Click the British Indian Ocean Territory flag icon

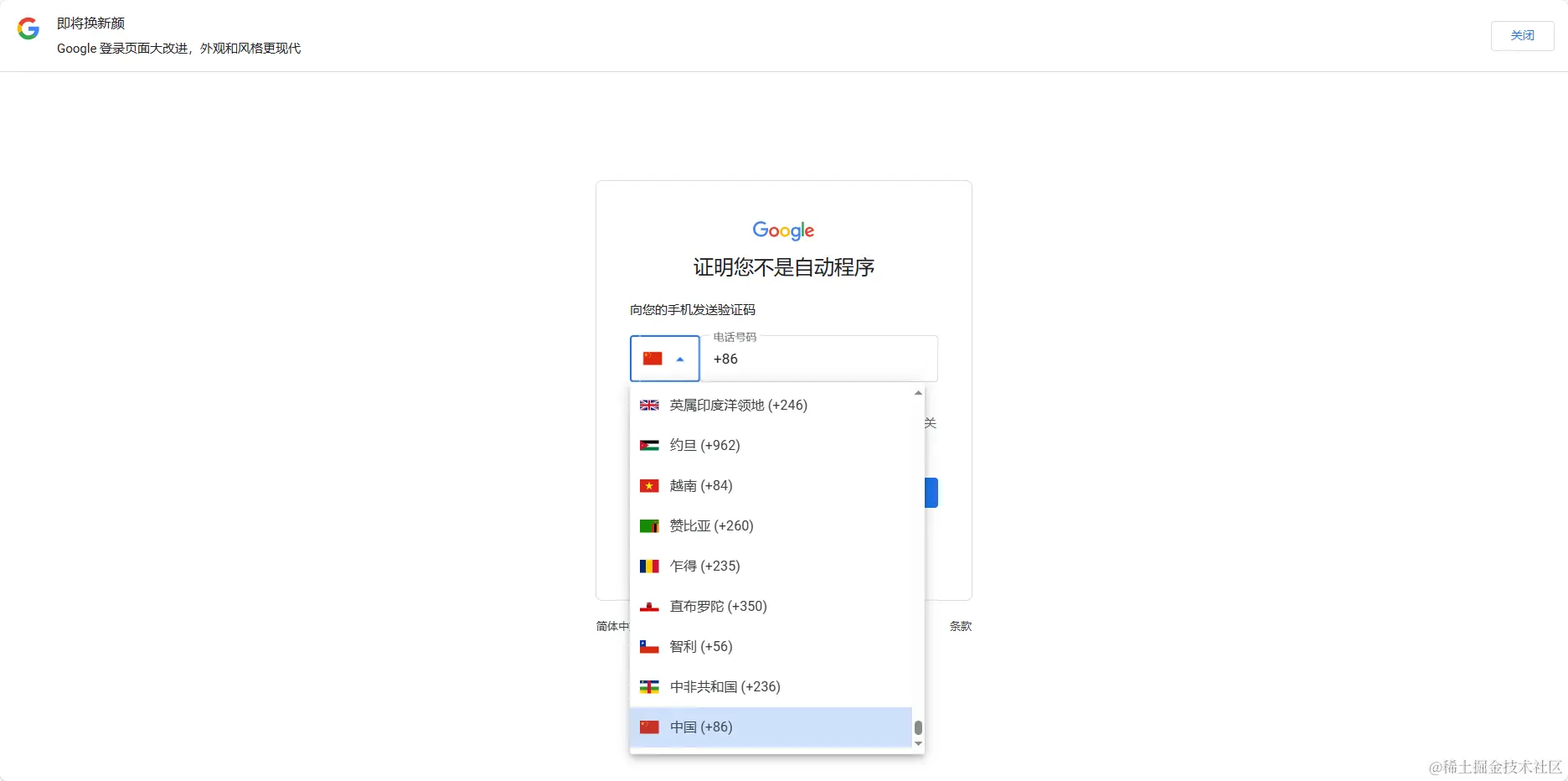[x=649, y=406]
